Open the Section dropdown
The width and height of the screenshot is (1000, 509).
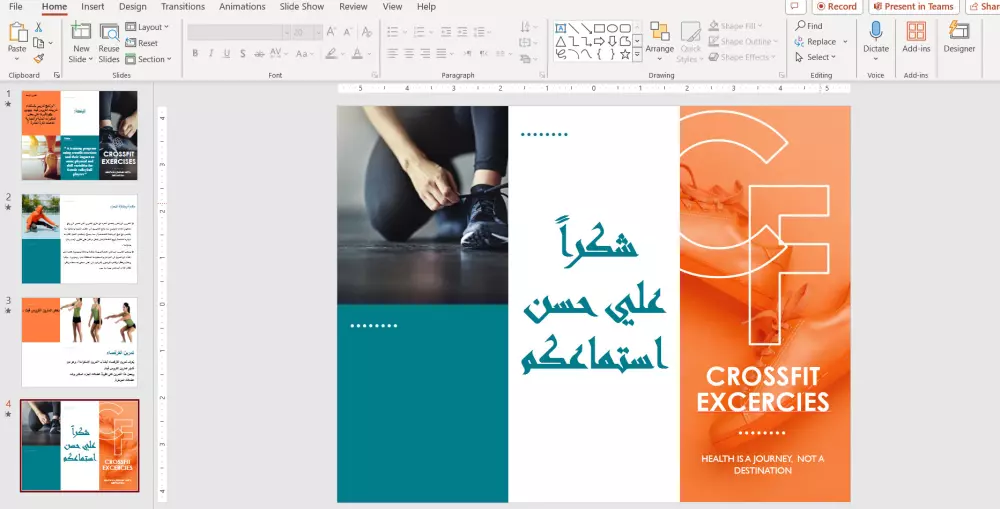pyautogui.click(x=149, y=59)
